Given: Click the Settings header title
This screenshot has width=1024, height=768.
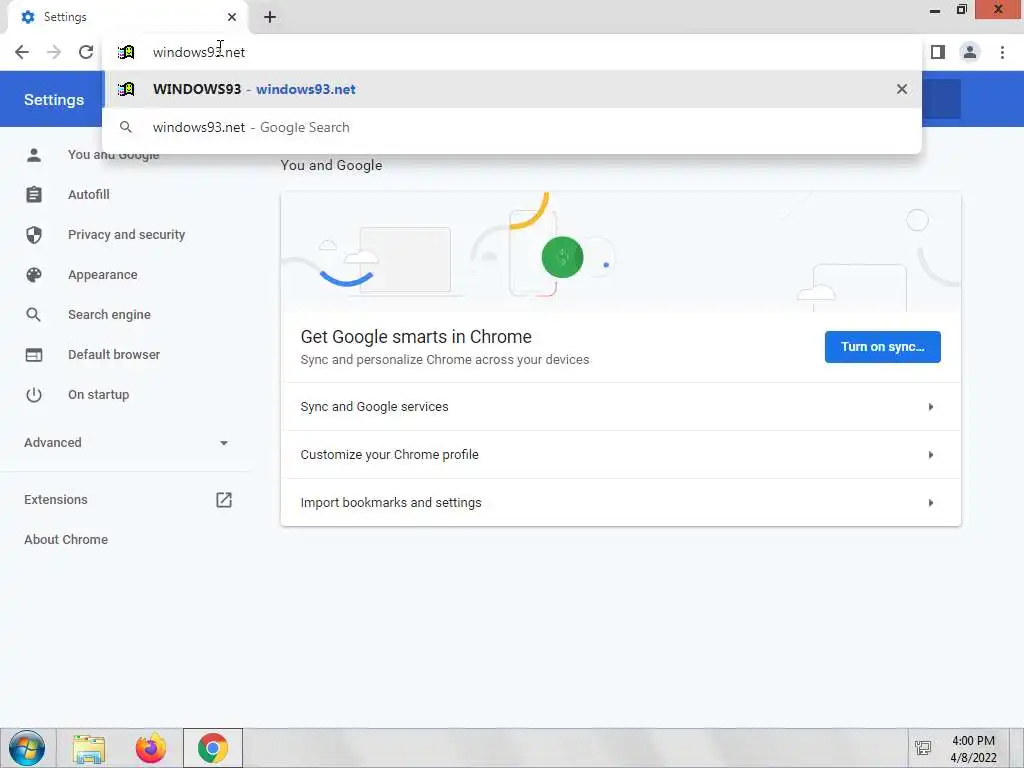Looking at the screenshot, I should [54, 100].
